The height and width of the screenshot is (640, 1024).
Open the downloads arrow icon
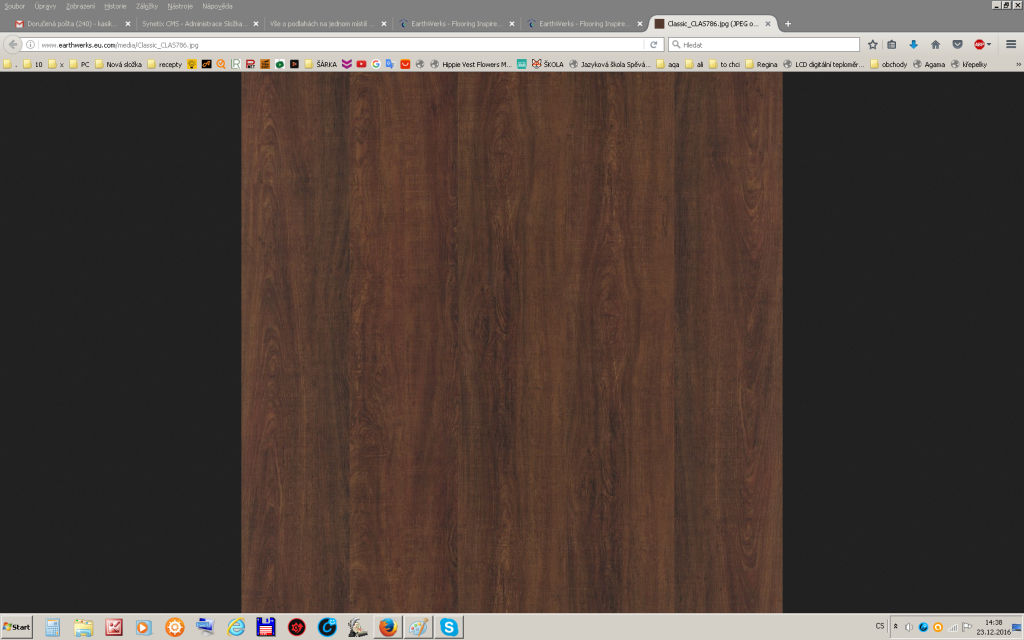(x=913, y=45)
